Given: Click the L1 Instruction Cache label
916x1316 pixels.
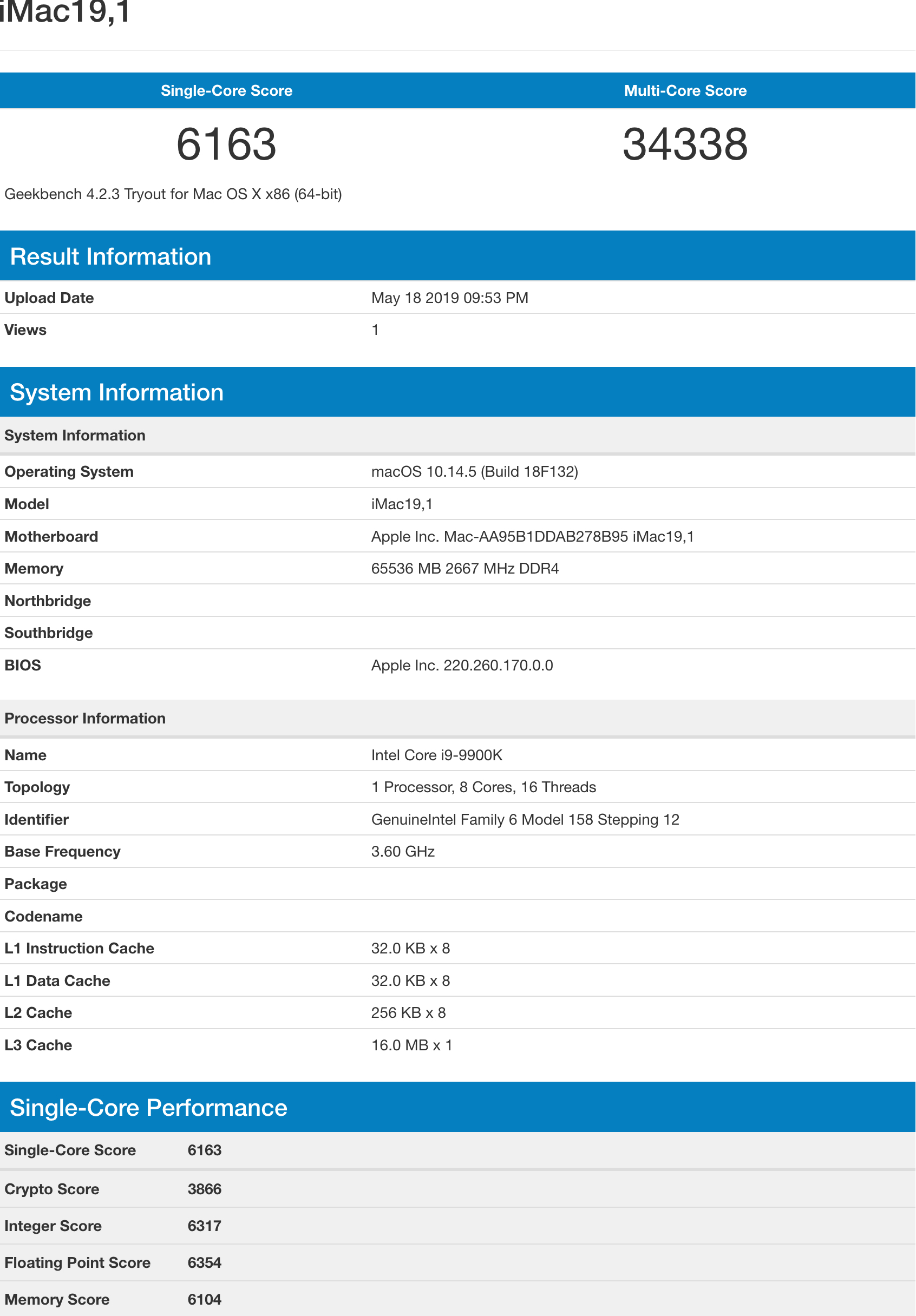Looking at the screenshot, I should point(80,949).
